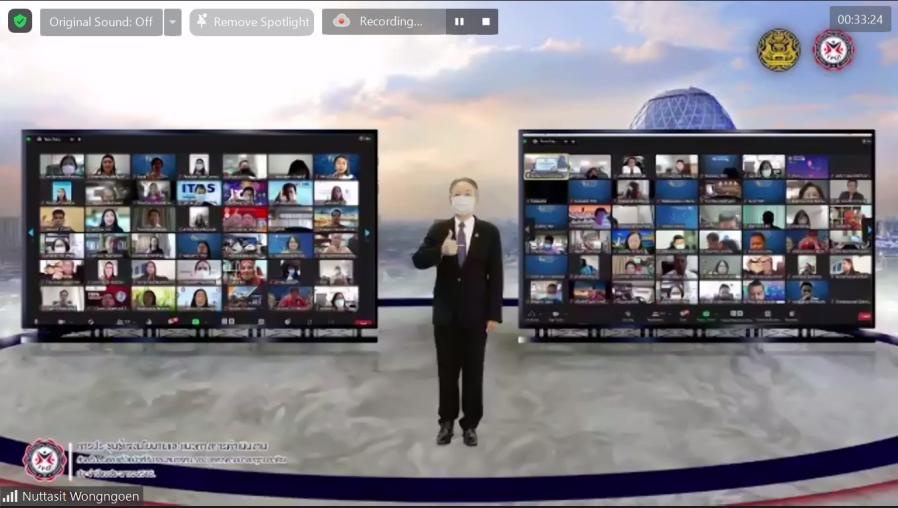Click the red circular logo beside the gold emblem

click(833, 50)
